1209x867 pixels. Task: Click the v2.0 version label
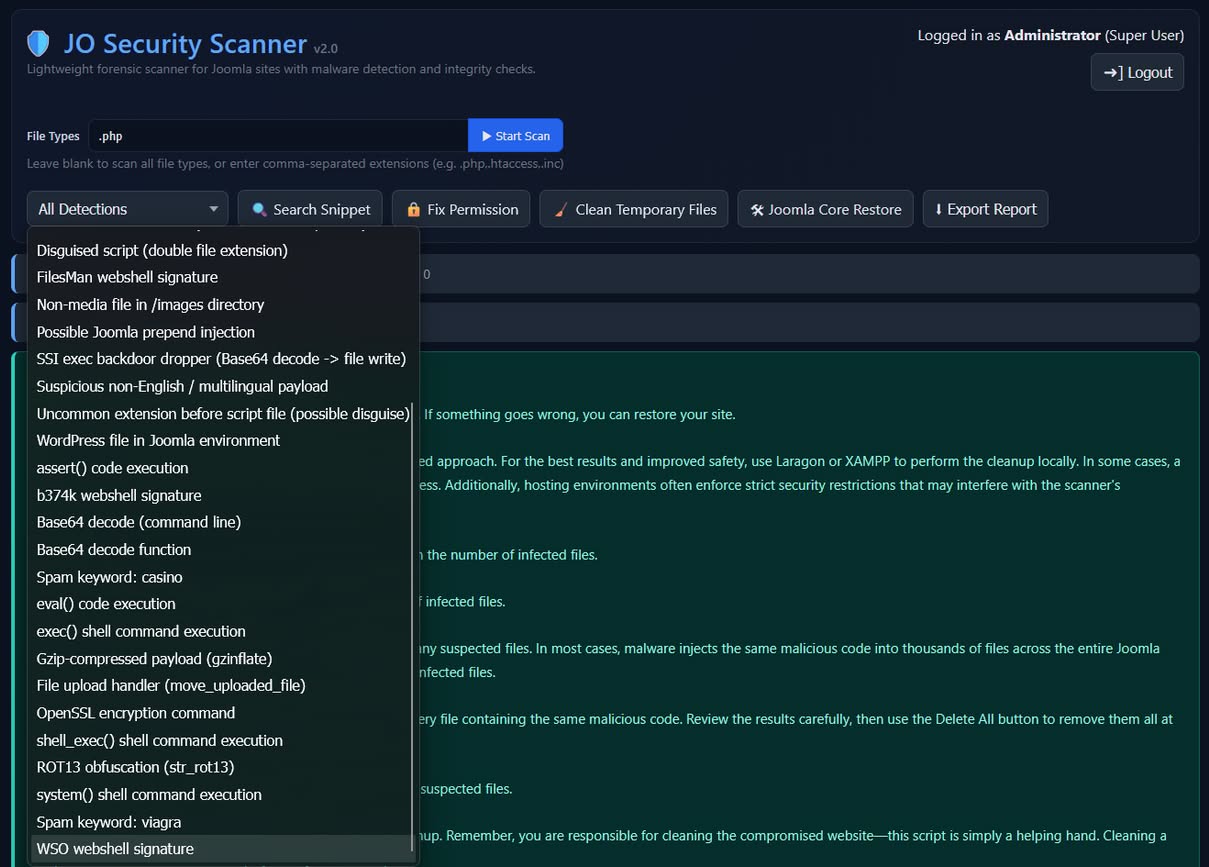coord(326,48)
